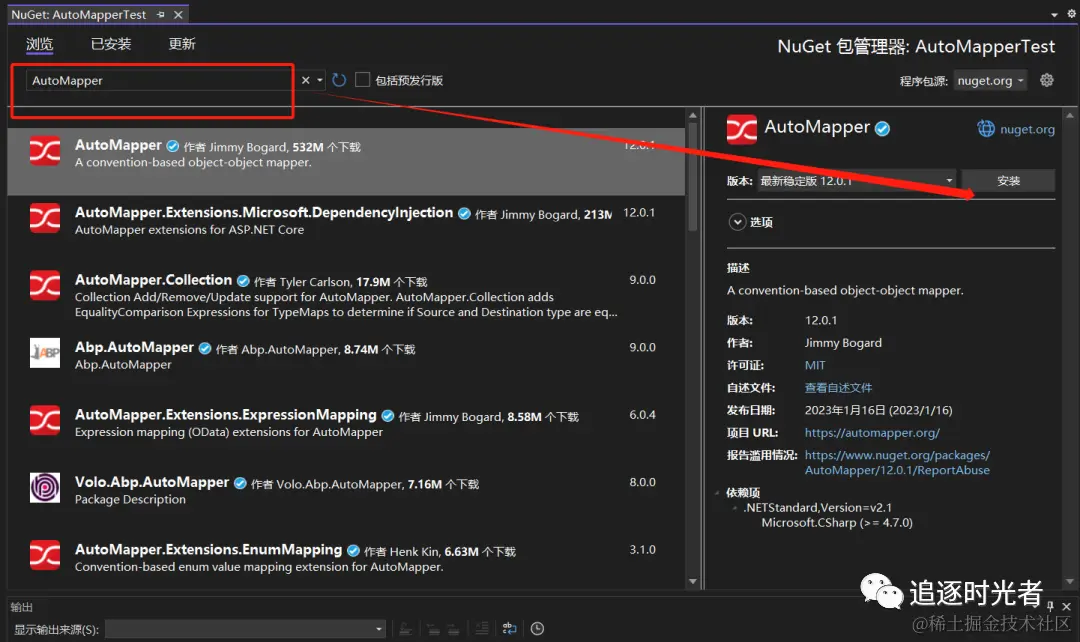Click the 安装 install button
The image size is (1080, 642).
(1008, 180)
